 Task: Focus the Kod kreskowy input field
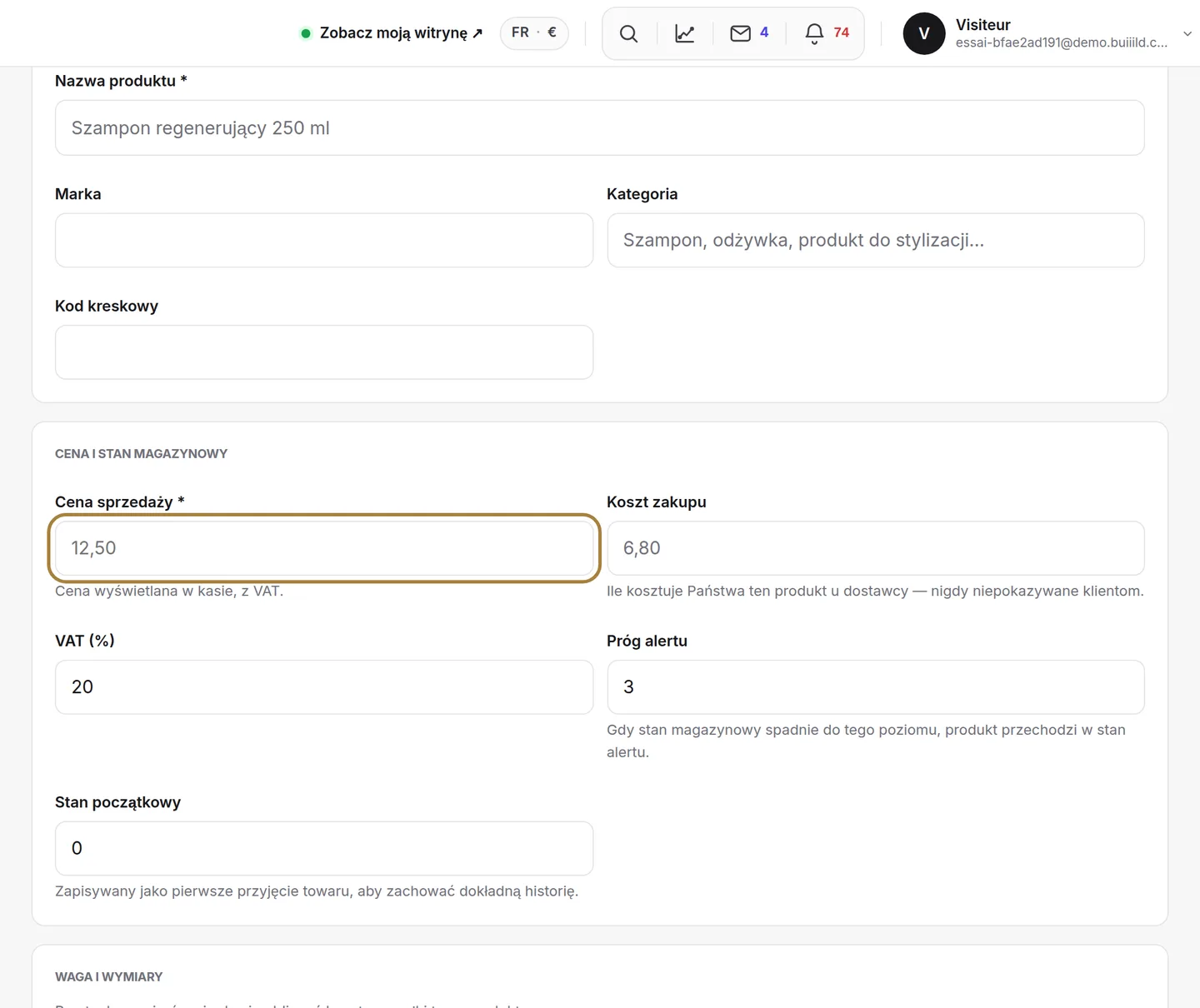[x=324, y=352]
